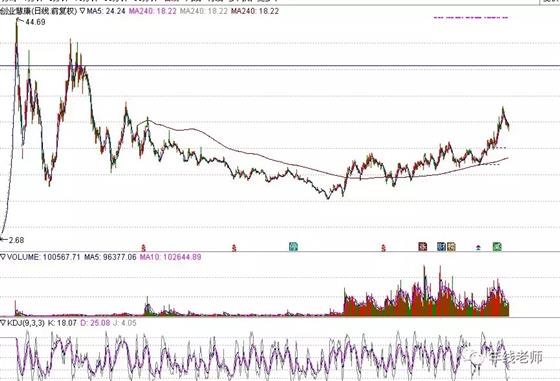Click the stock title 创业慧康(日线 前复权)
The width and height of the screenshot is (560, 381).
click(39, 11)
